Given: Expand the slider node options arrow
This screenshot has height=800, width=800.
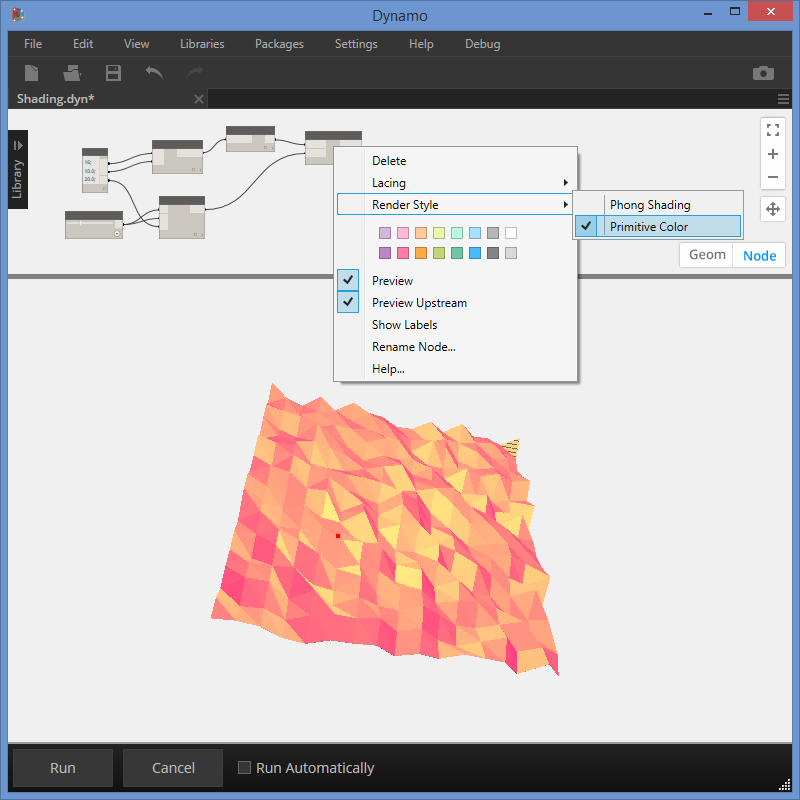Looking at the screenshot, I should 117,234.
